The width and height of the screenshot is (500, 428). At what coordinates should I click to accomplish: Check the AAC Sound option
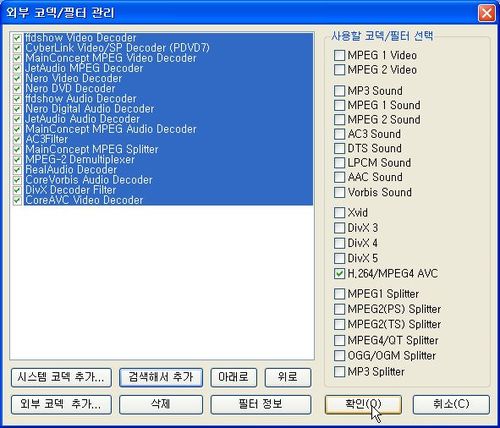339,177
